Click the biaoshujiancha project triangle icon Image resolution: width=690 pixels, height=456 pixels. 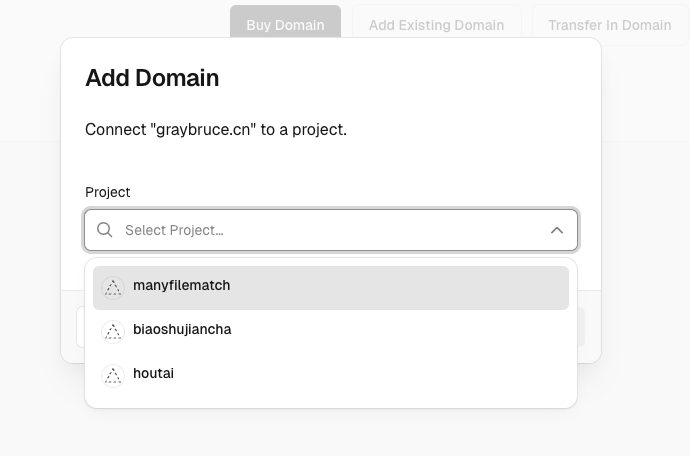[x=113, y=331]
